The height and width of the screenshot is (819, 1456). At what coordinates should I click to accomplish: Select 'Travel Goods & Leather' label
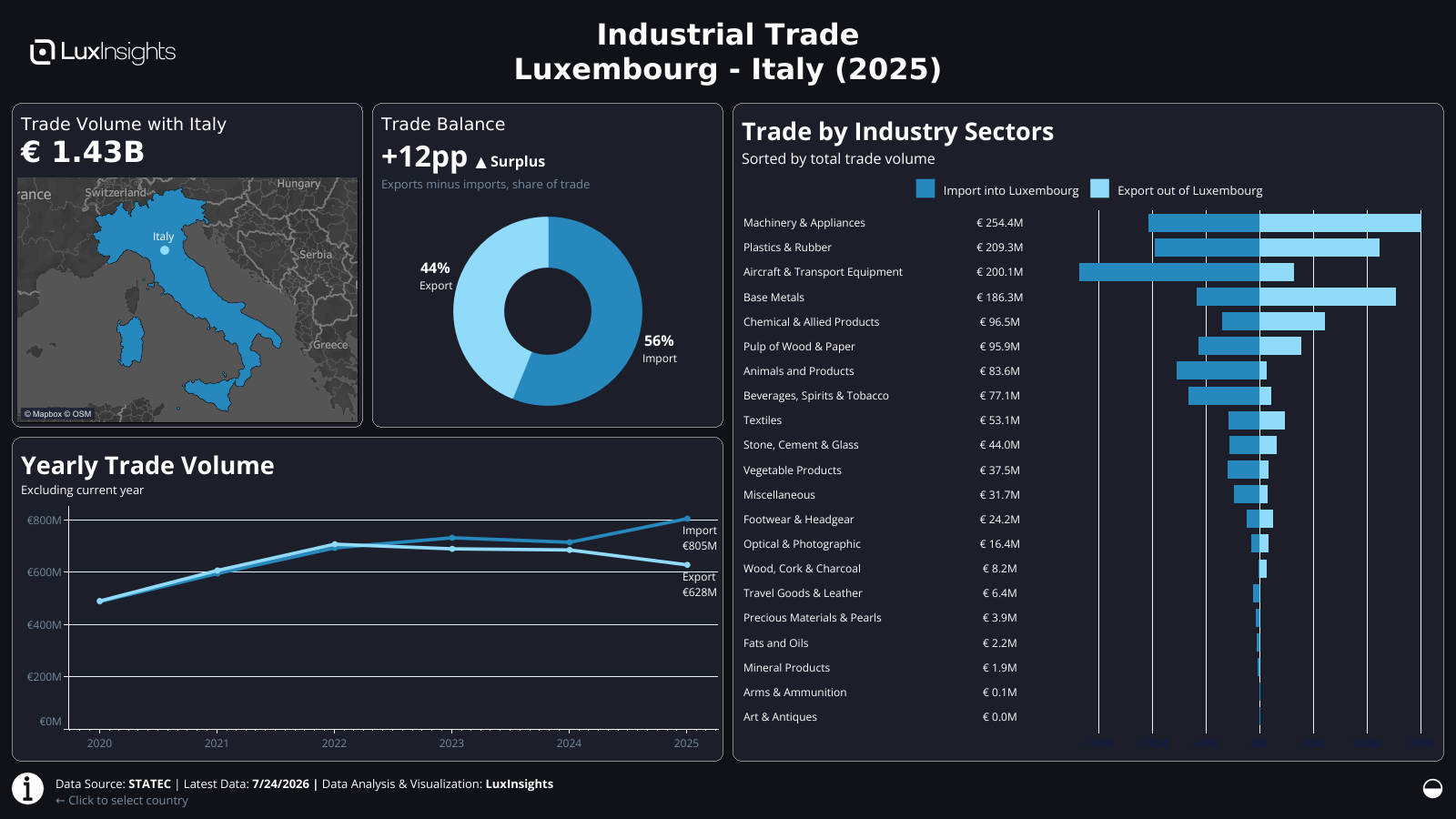point(803,593)
